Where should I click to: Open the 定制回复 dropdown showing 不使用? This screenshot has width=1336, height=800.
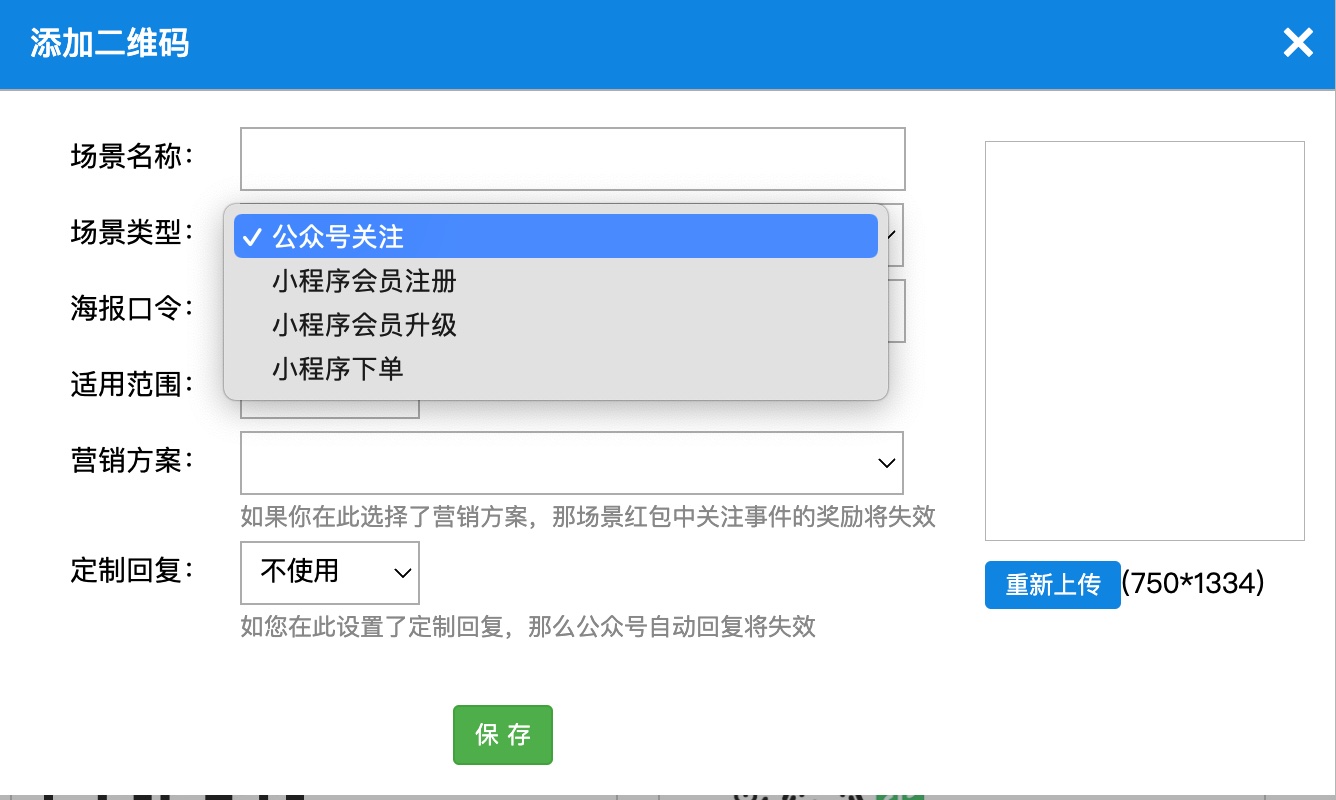tap(329, 573)
